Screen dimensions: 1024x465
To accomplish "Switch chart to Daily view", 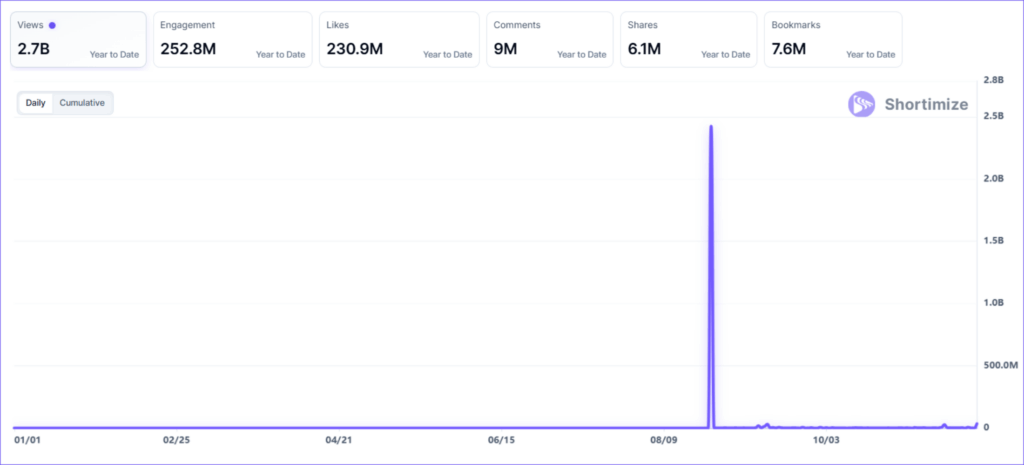I will pos(35,103).
